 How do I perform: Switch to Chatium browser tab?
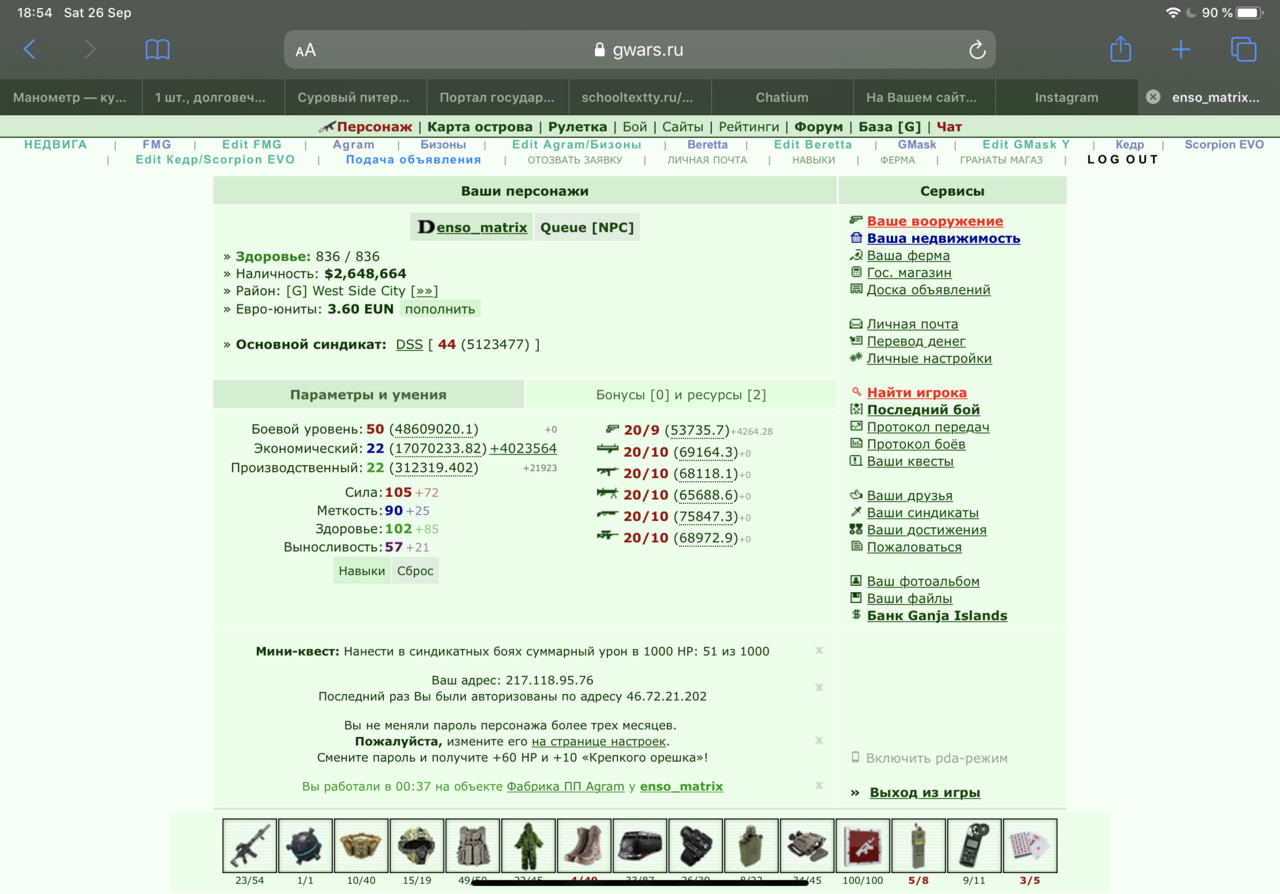(782, 97)
